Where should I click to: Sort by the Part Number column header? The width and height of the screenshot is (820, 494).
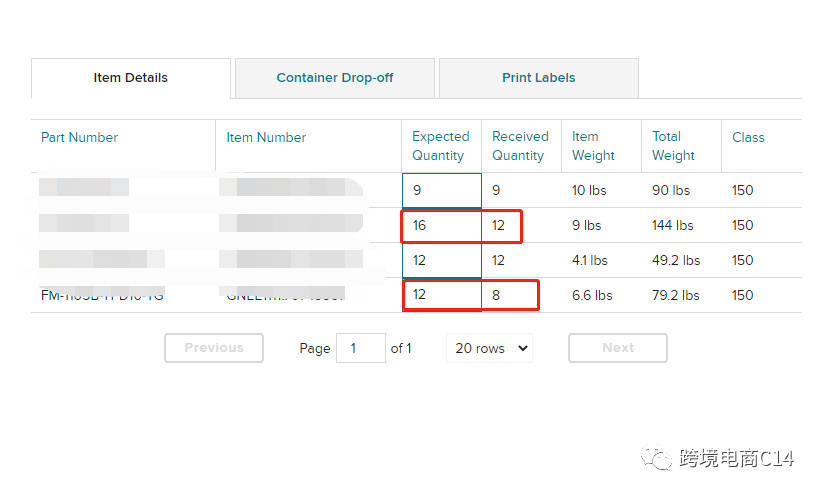(x=79, y=138)
